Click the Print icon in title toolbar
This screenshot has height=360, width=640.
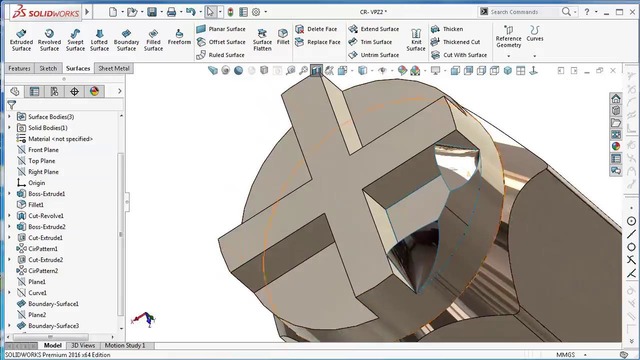coord(171,12)
